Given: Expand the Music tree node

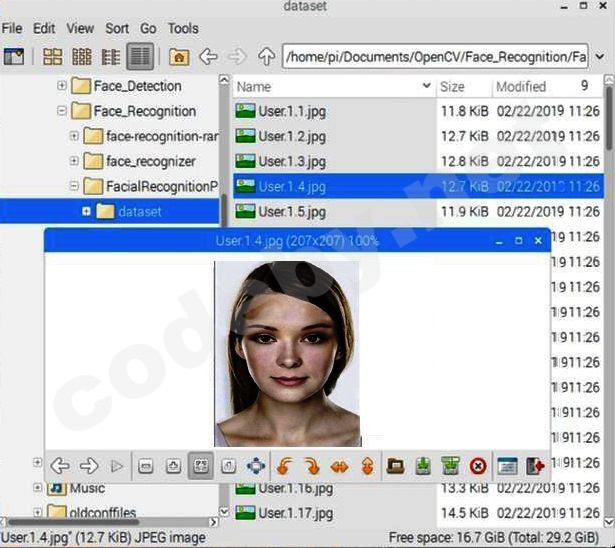Looking at the screenshot, I should 37,488.
